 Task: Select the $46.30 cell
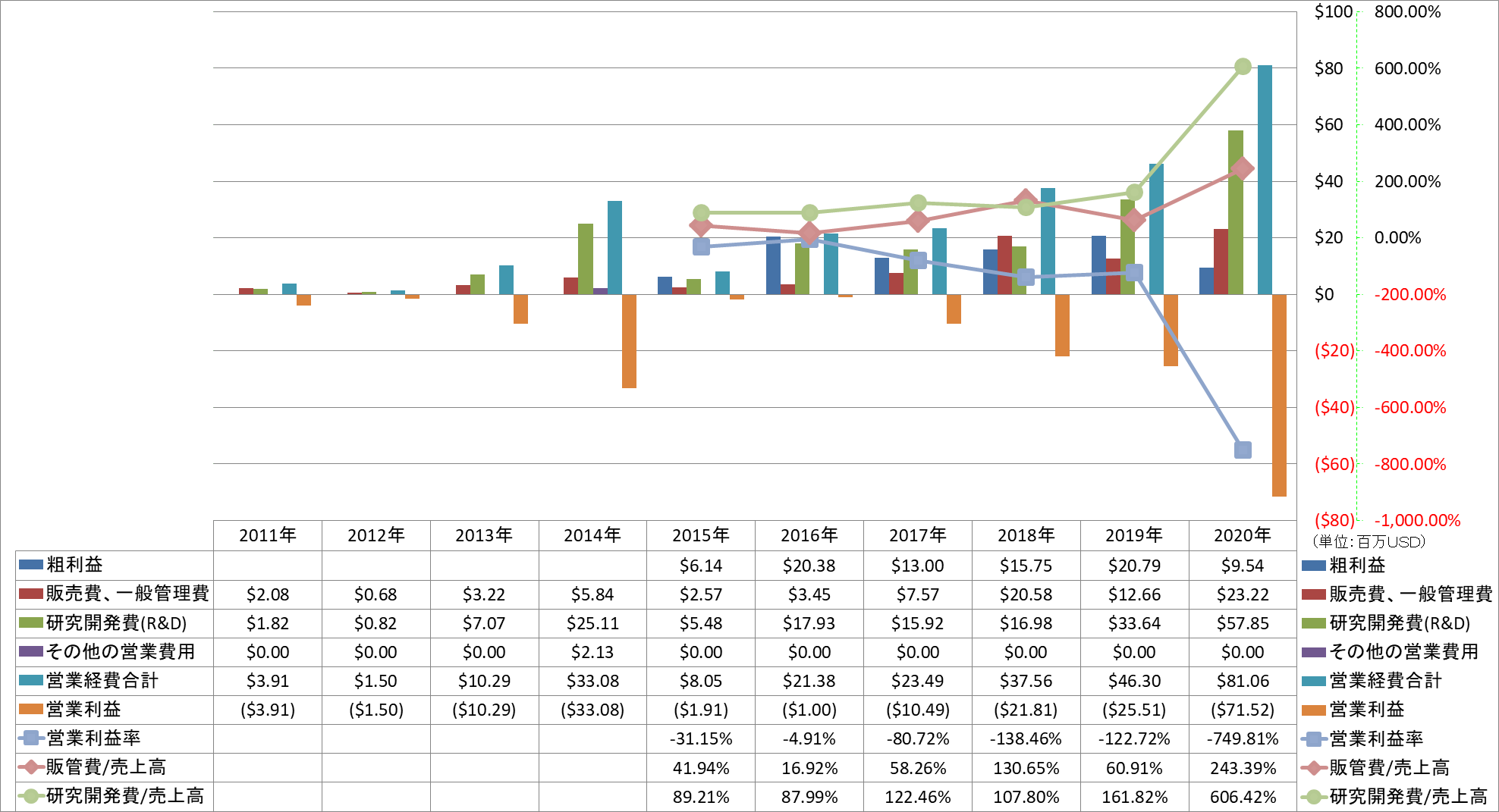1134,681
